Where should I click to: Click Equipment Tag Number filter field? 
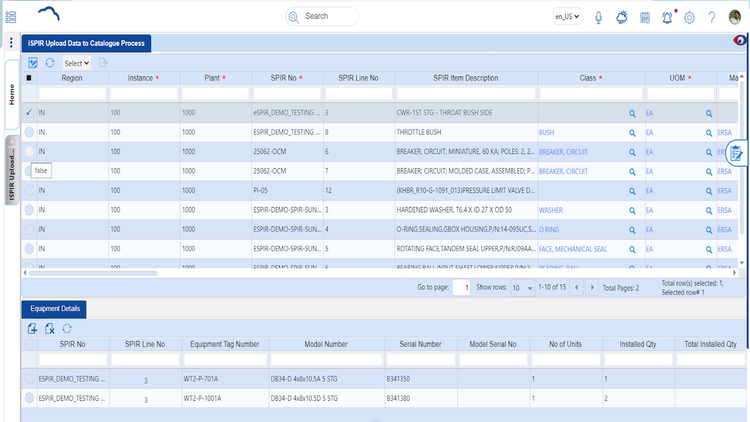tap(225, 359)
